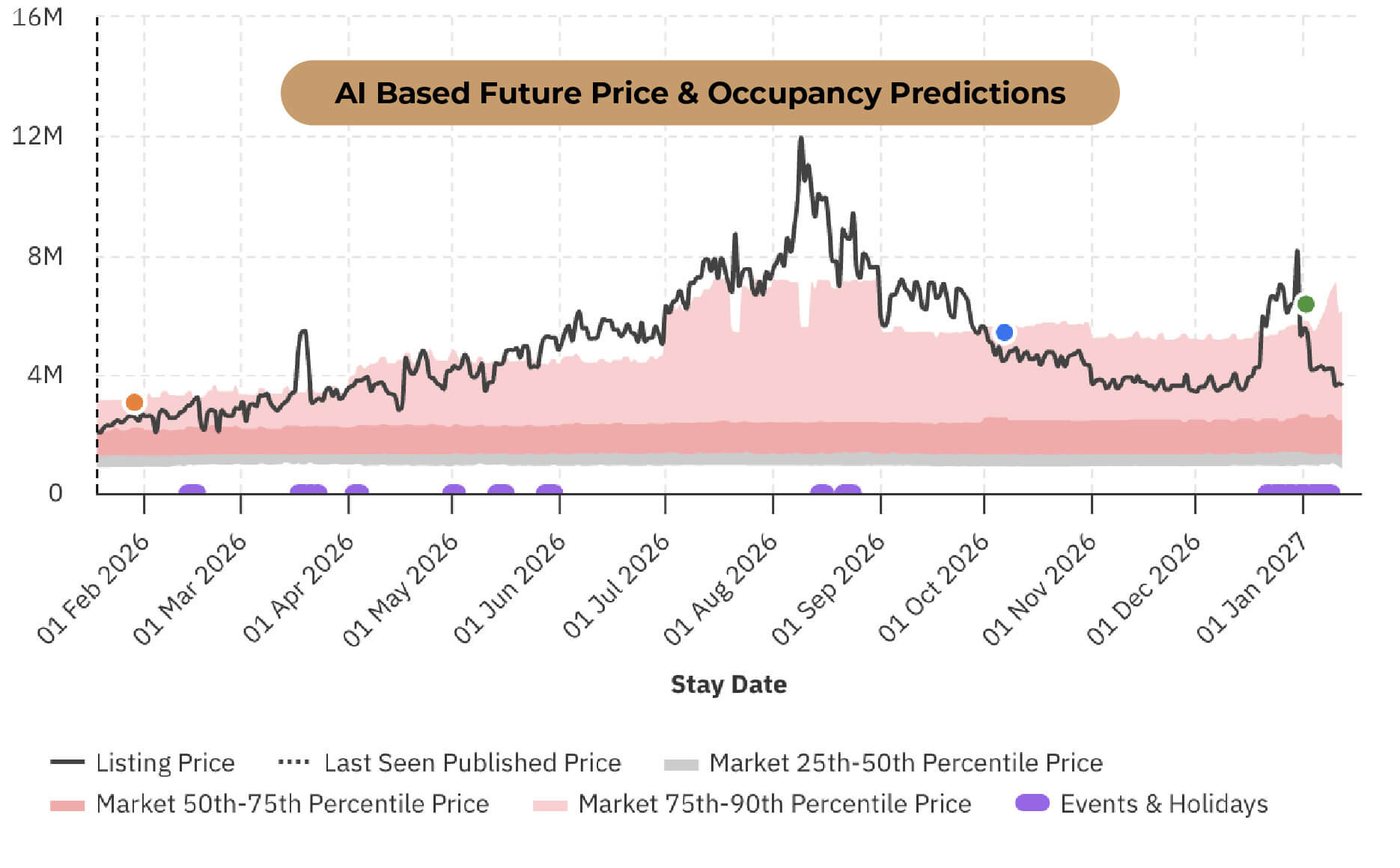Click the purple Events & Holidays swatch
Screen dimensions: 1400x868
click(x=1032, y=803)
